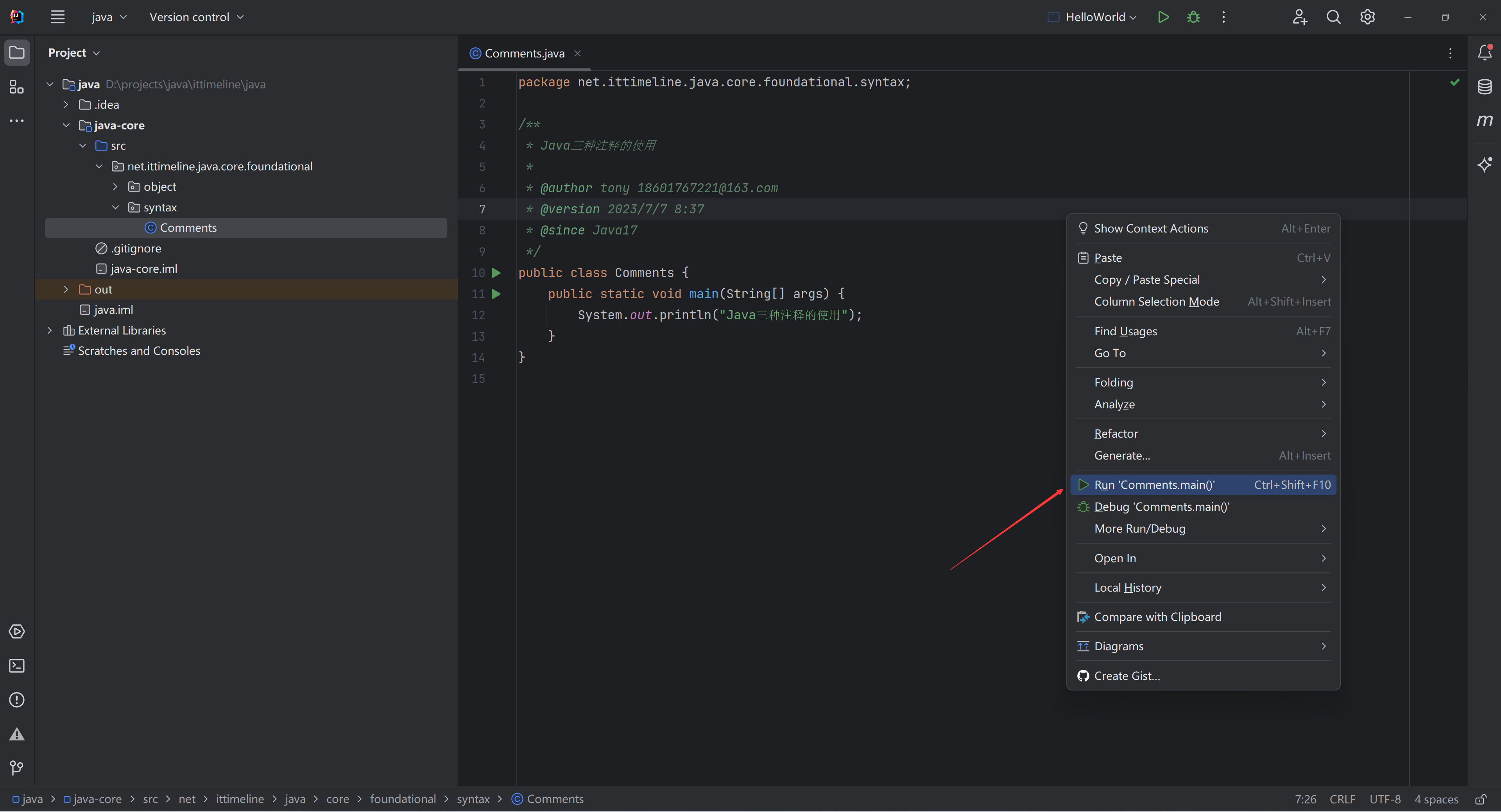
Task: Click the UTF-8 encoding in the status bar
Action: tap(1385, 799)
